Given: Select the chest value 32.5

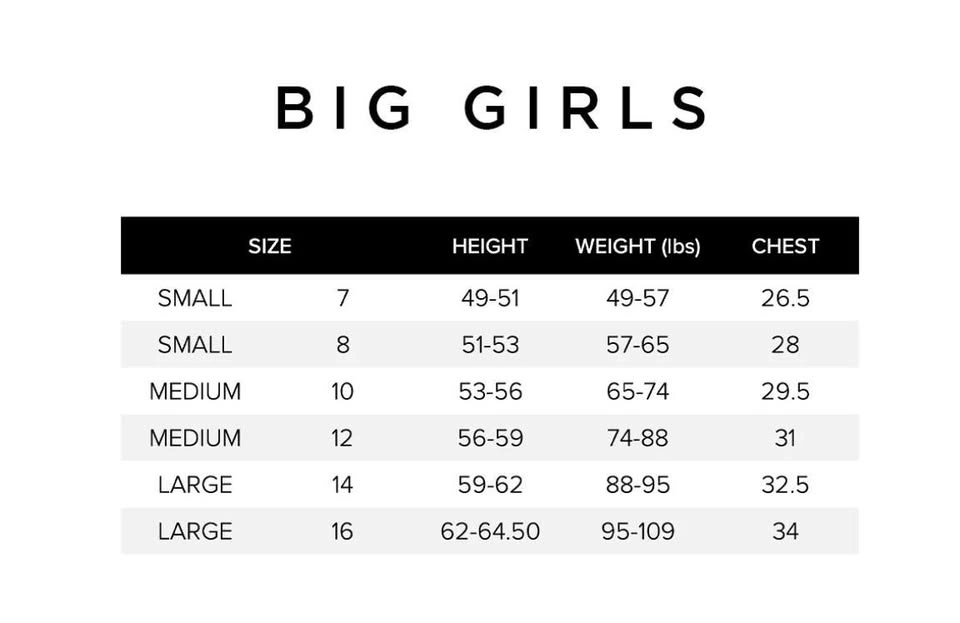Looking at the screenshot, I should coord(785,485).
